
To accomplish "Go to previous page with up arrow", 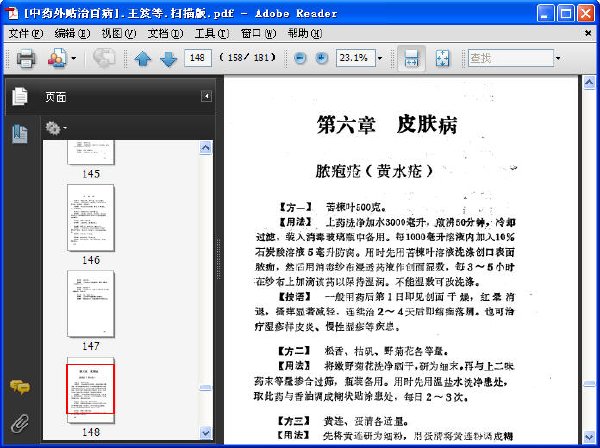I will click(143, 59).
